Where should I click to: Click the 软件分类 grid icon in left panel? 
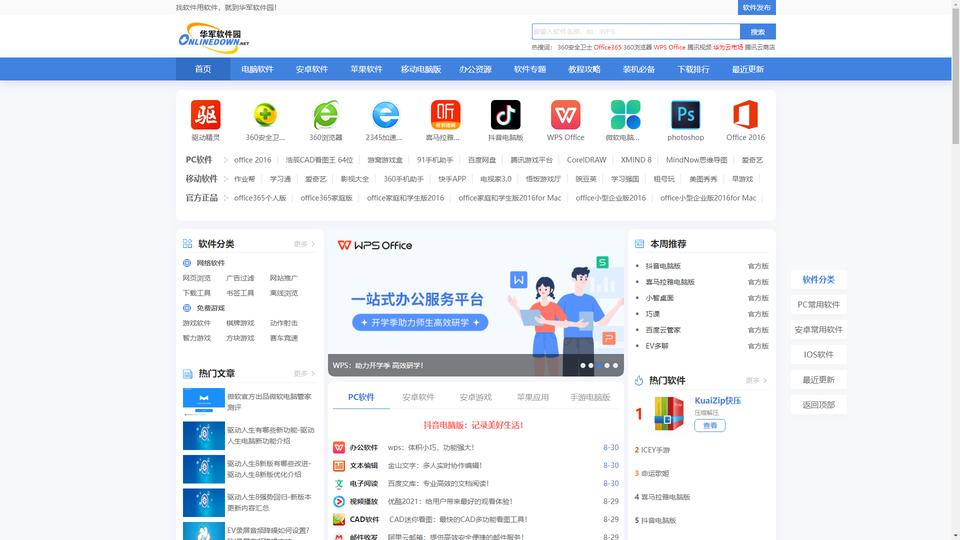click(187, 244)
